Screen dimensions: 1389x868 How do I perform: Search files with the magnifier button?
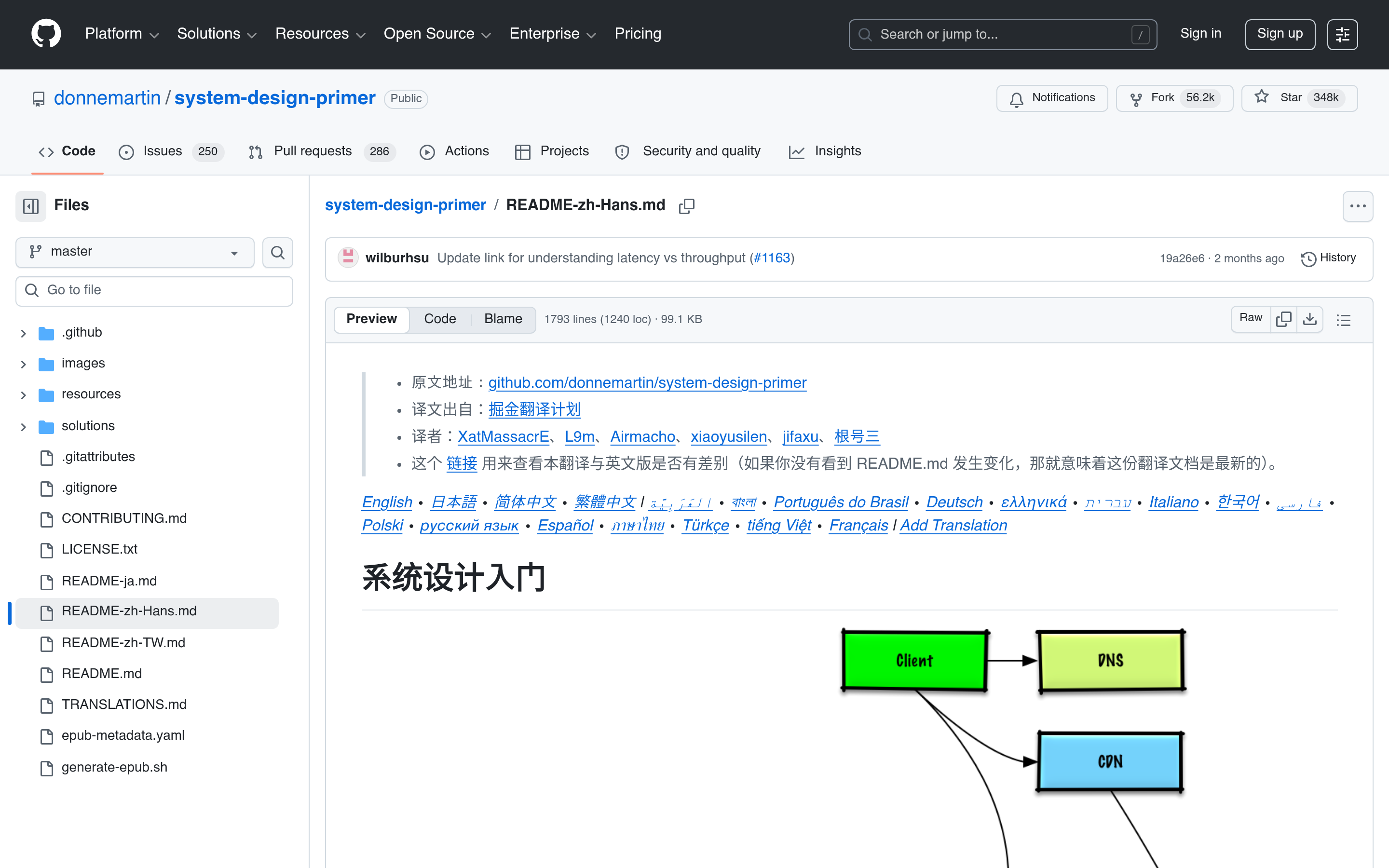coord(278,252)
